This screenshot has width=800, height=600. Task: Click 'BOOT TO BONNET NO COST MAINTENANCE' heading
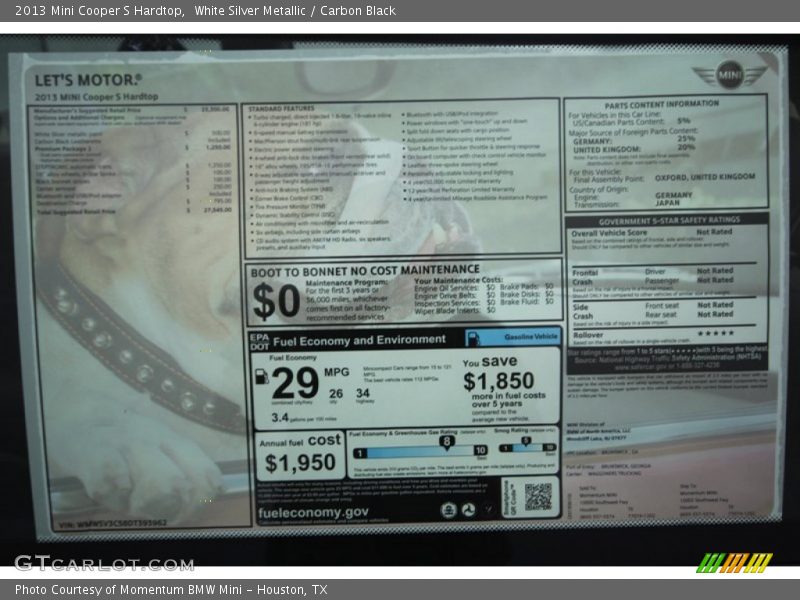tap(365, 271)
